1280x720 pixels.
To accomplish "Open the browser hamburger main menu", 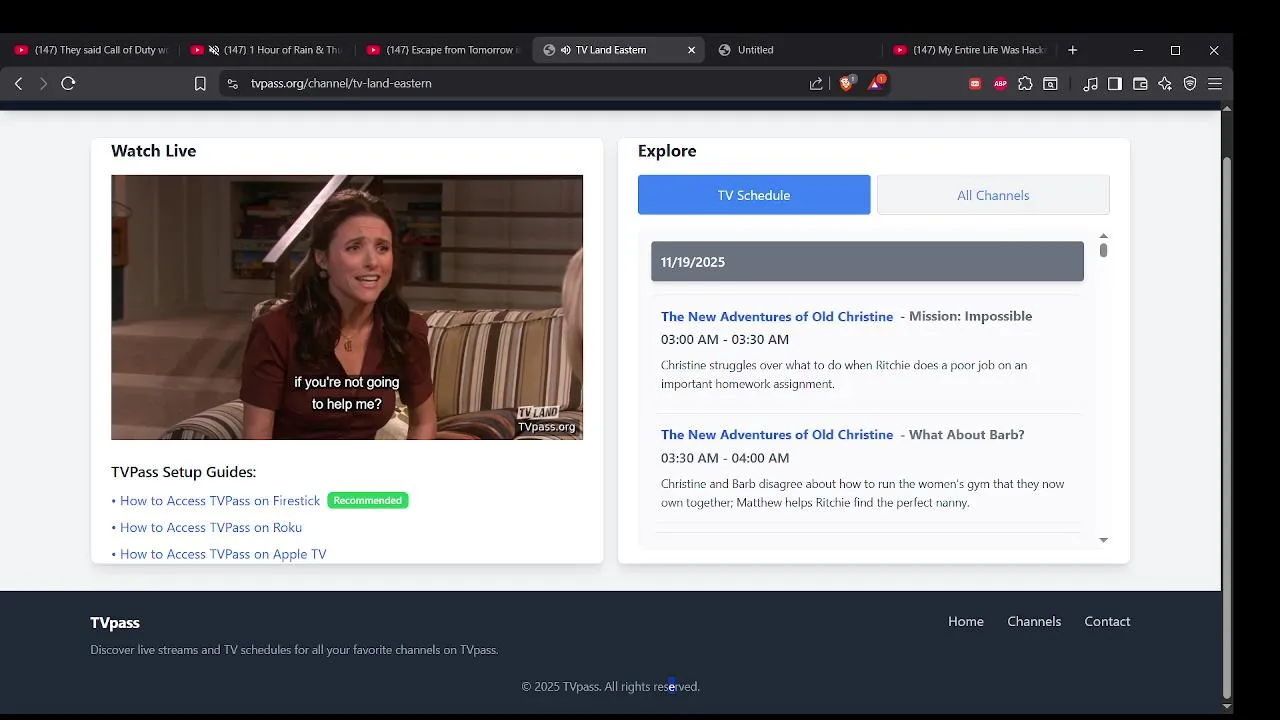I will point(1215,84).
